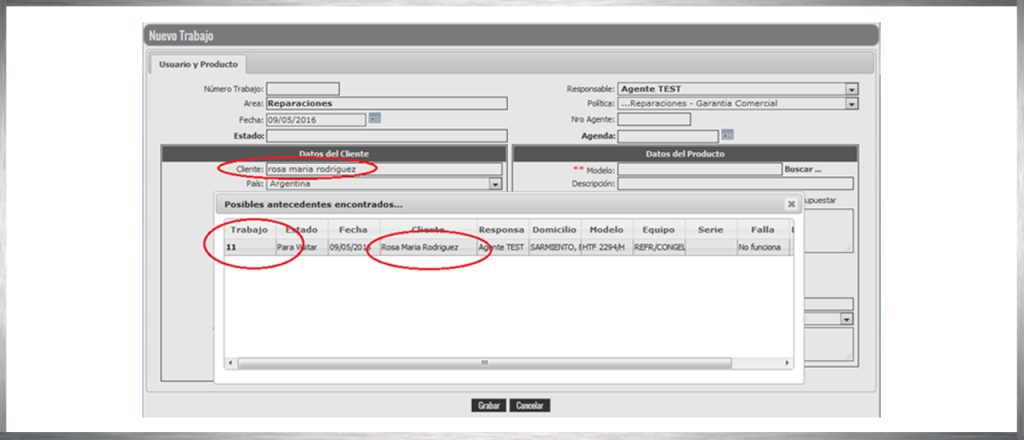Close the Posibles antecedentes encontrados dialog
1024x440 pixels.
(x=791, y=203)
